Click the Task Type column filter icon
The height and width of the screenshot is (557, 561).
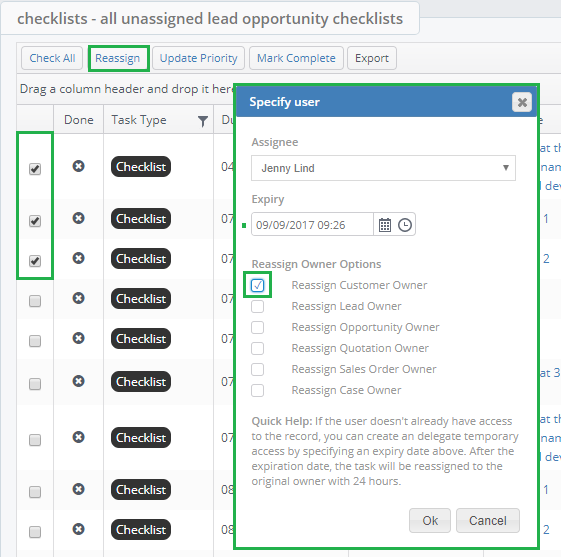point(203,121)
